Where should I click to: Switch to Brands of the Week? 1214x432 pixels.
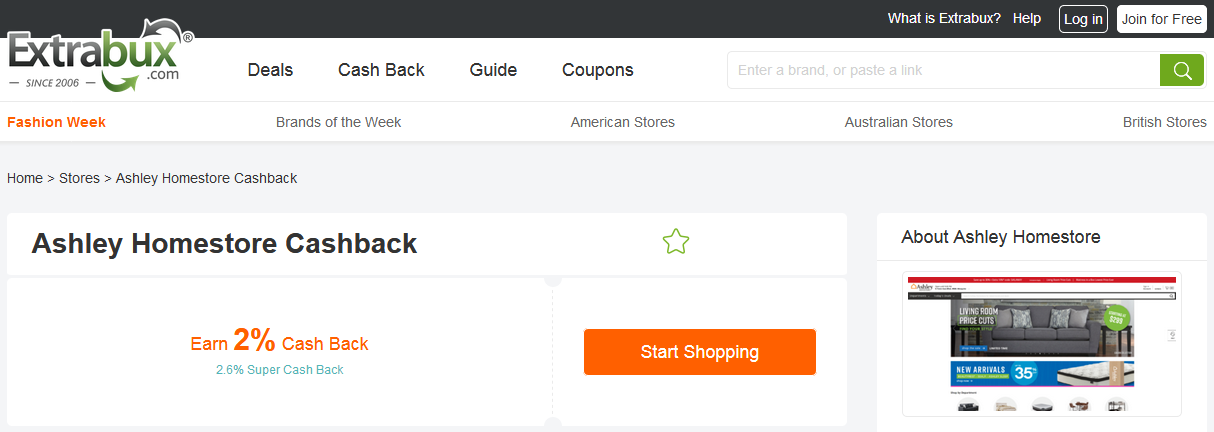click(338, 122)
